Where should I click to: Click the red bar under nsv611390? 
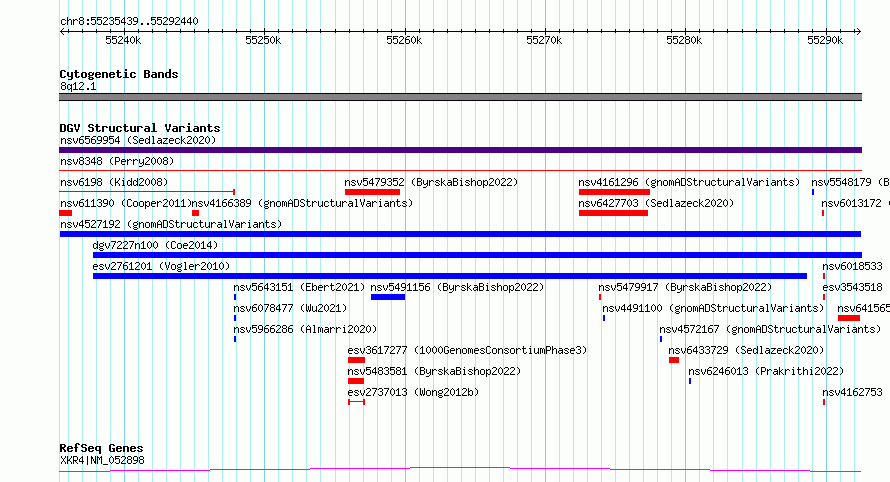click(65, 213)
